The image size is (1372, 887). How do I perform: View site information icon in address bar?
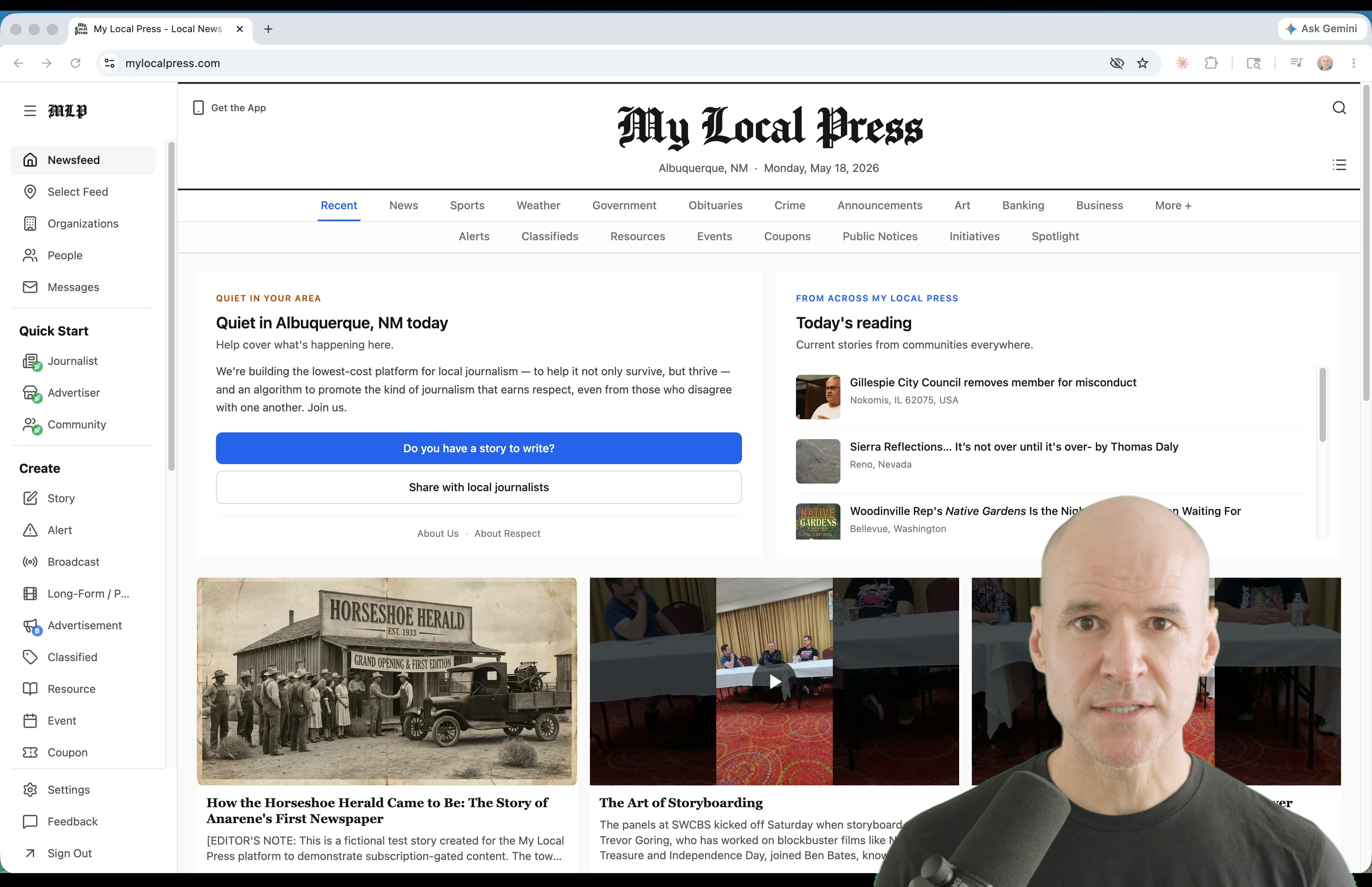[110, 64]
